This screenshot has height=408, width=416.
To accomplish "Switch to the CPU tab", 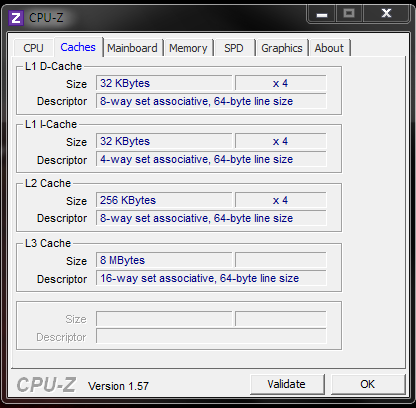I will [33, 48].
